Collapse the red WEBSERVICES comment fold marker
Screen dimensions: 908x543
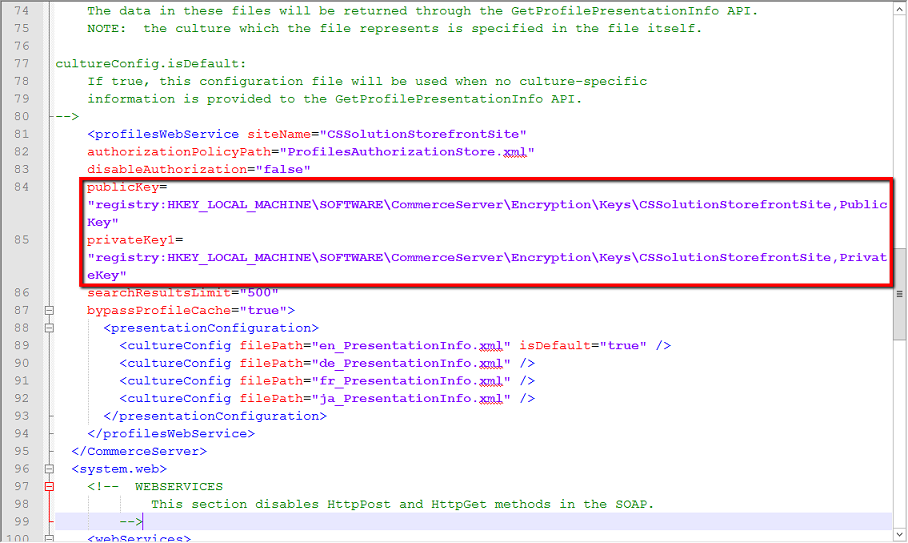tap(49, 486)
